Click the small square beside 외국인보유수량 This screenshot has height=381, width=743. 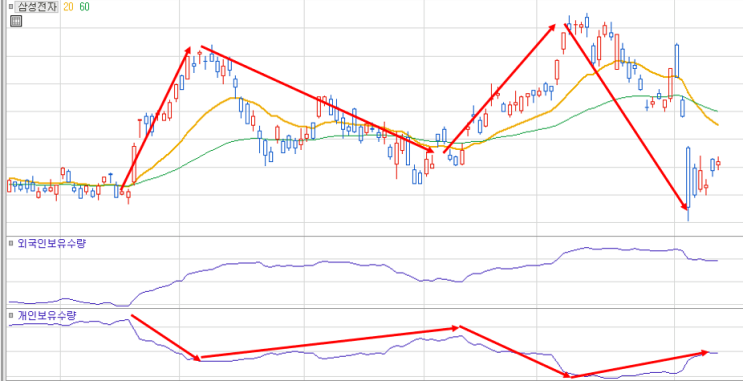[x=11, y=244]
